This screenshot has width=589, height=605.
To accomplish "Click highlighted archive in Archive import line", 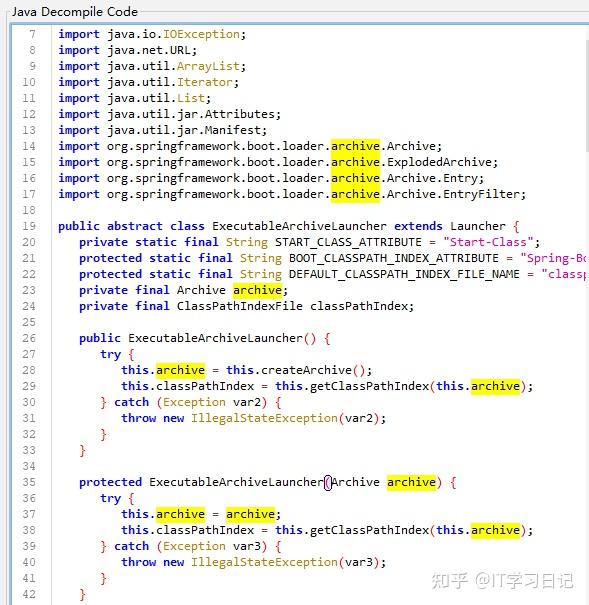I will (x=355, y=146).
